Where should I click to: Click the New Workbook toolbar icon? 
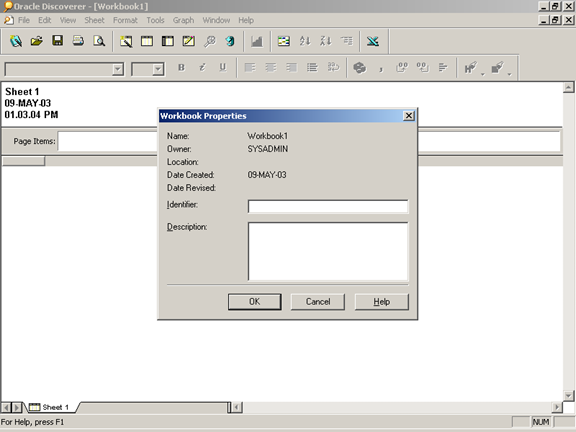[16, 41]
